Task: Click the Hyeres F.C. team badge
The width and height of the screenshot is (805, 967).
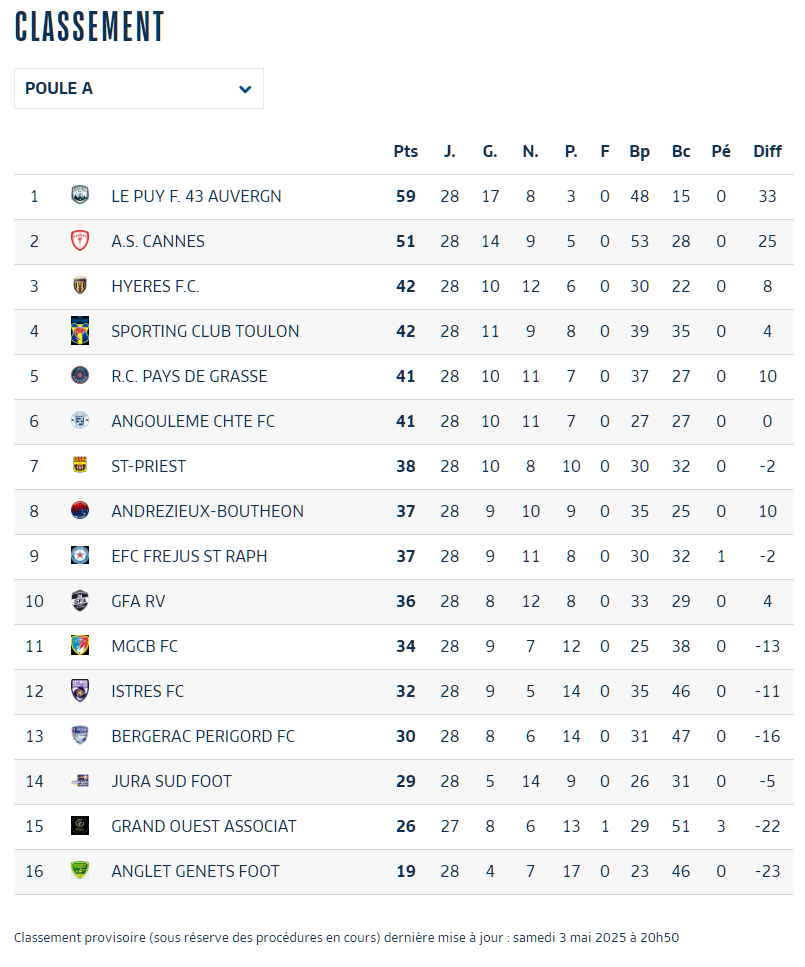Action: (x=80, y=286)
